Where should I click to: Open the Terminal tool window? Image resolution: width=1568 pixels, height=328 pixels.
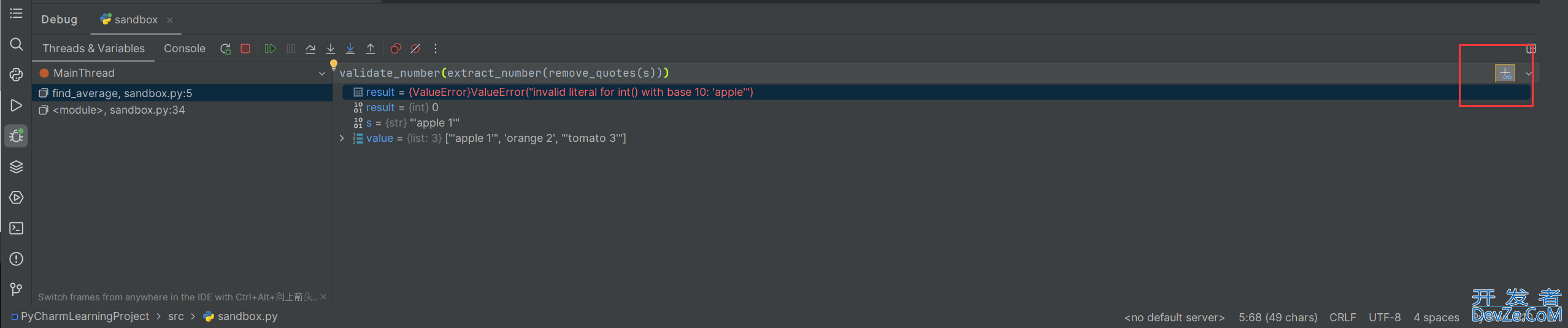tap(17, 228)
